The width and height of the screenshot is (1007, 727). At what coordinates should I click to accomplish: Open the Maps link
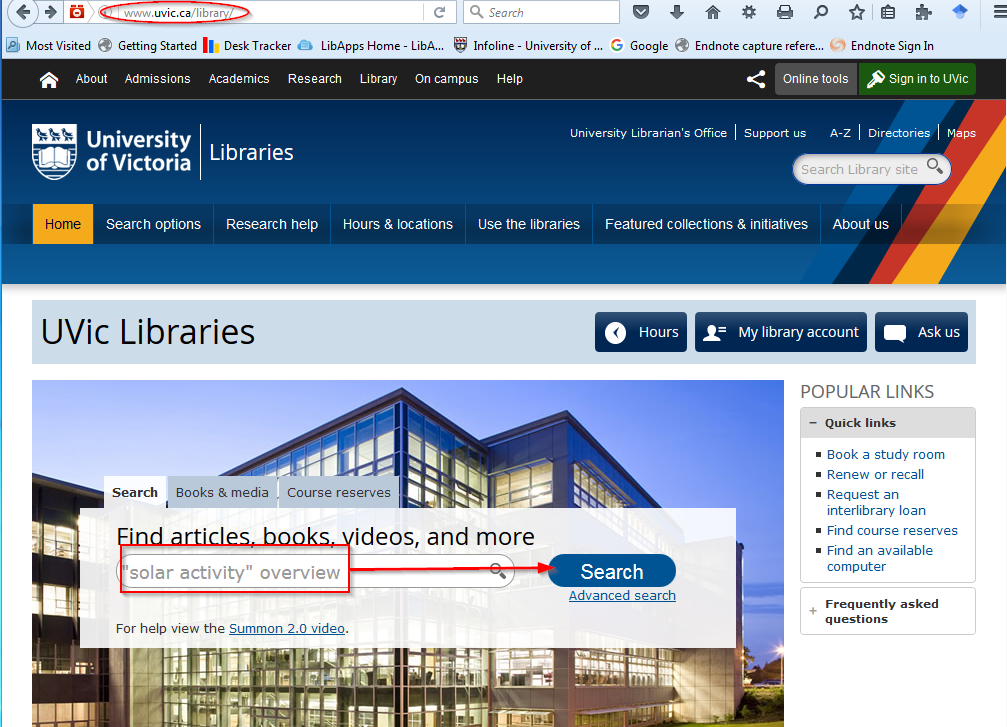click(x=961, y=133)
